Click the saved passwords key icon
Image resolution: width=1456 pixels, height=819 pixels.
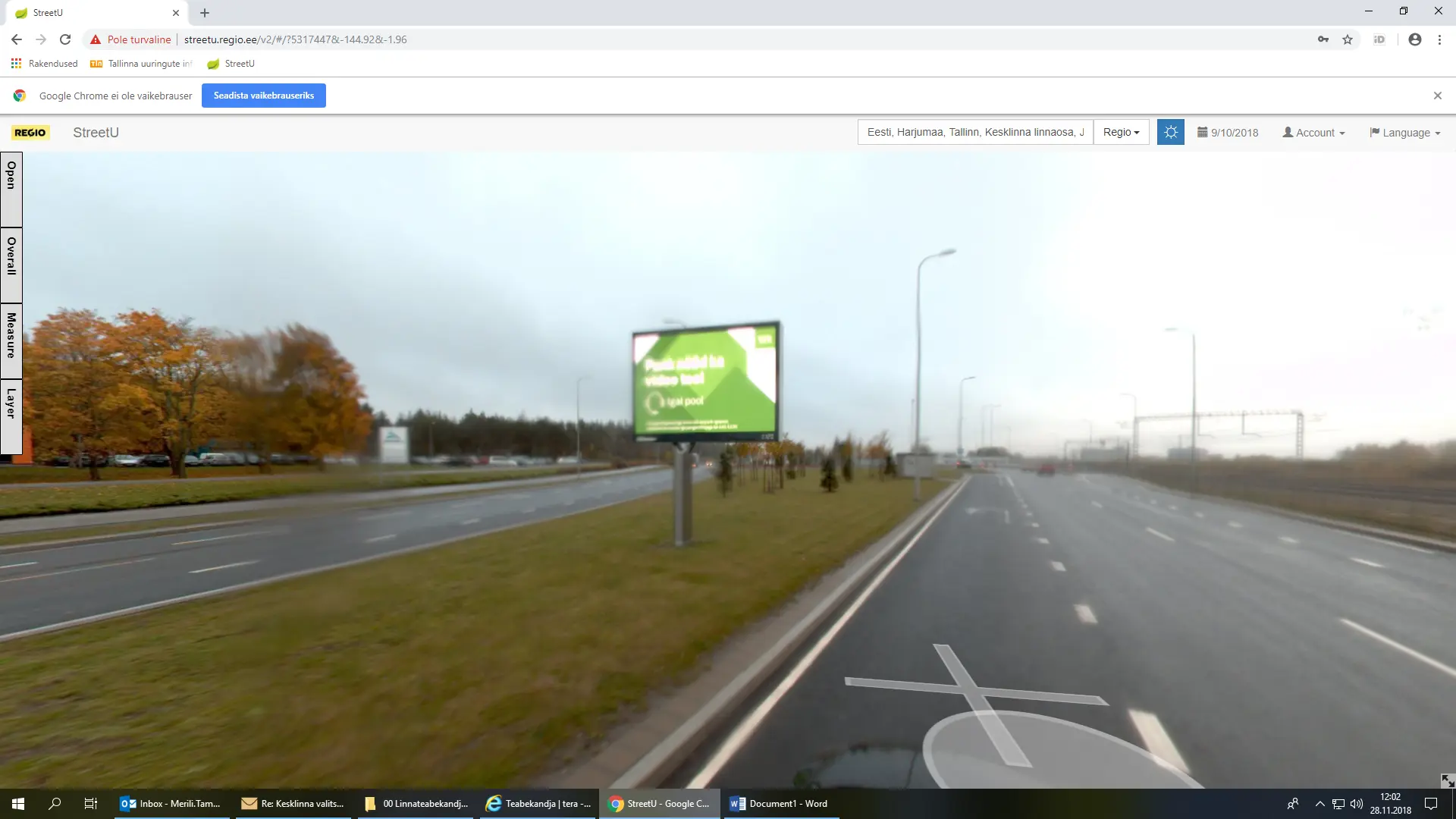pyautogui.click(x=1323, y=39)
